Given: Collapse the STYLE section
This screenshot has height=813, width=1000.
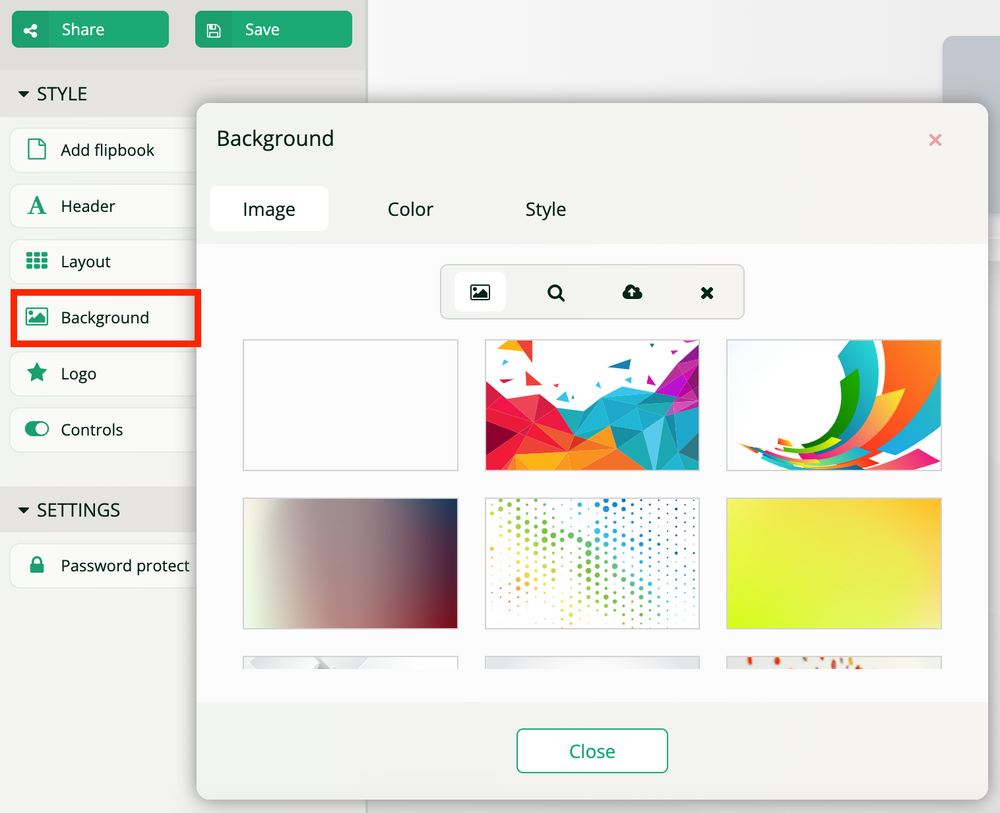Looking at the screenshot, I should [26, 93].
